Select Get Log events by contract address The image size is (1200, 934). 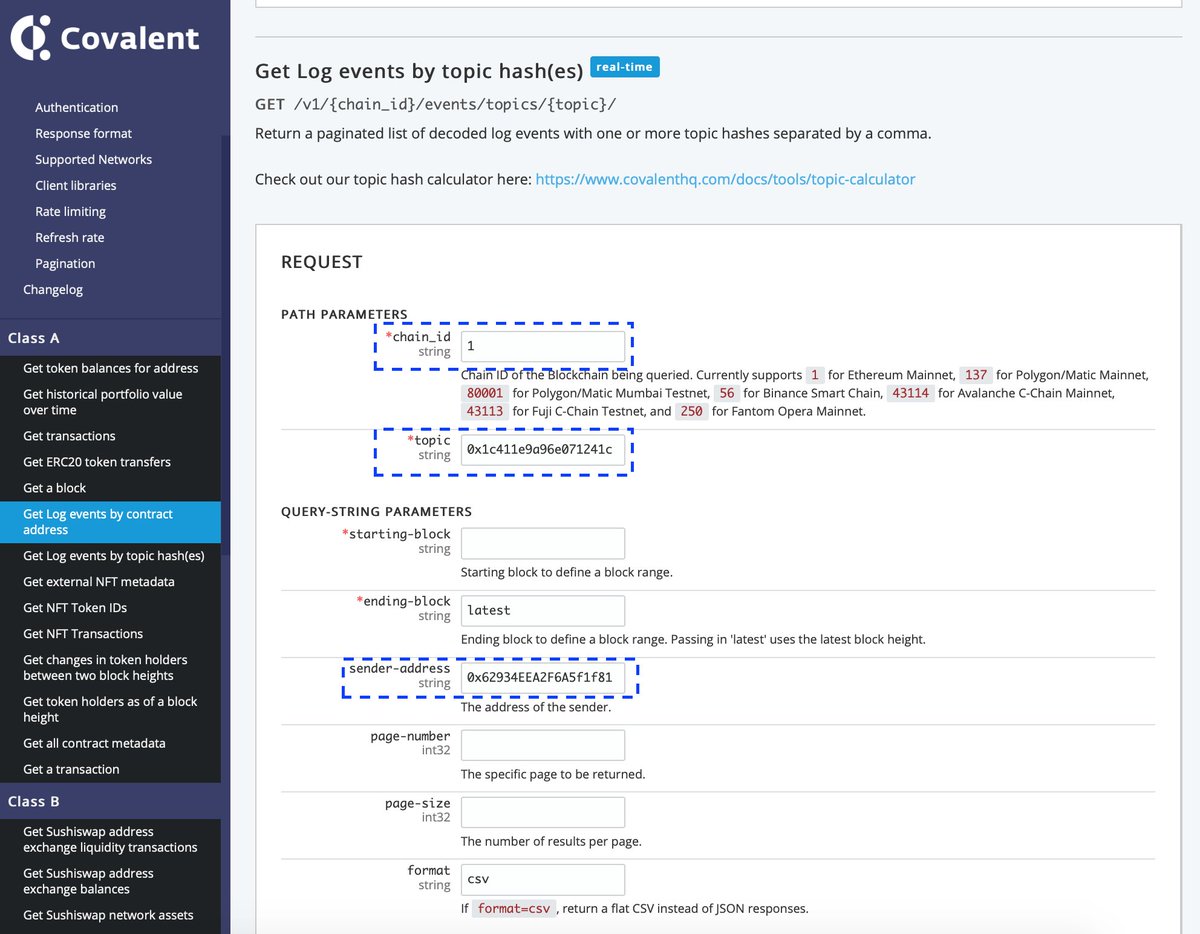pos(110,522)
